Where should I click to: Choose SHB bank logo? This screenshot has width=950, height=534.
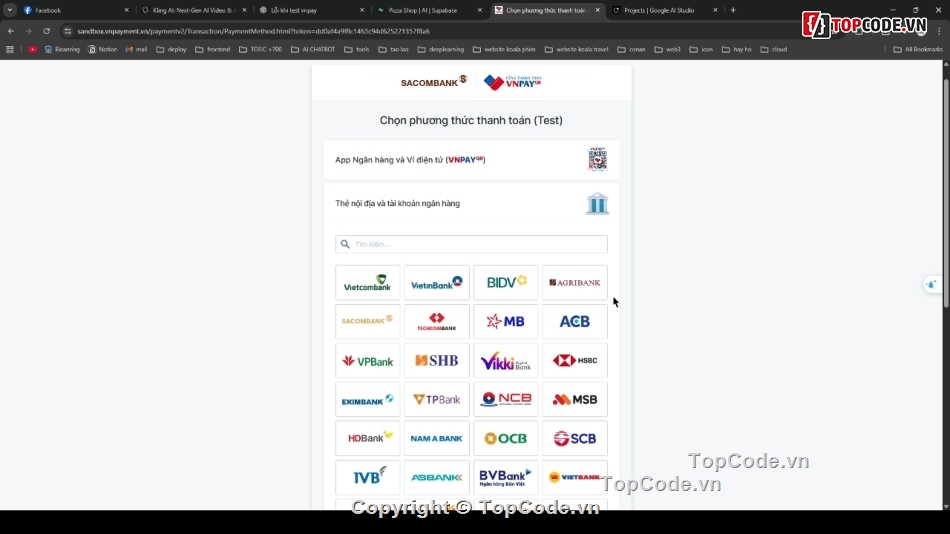click(437, 361)
